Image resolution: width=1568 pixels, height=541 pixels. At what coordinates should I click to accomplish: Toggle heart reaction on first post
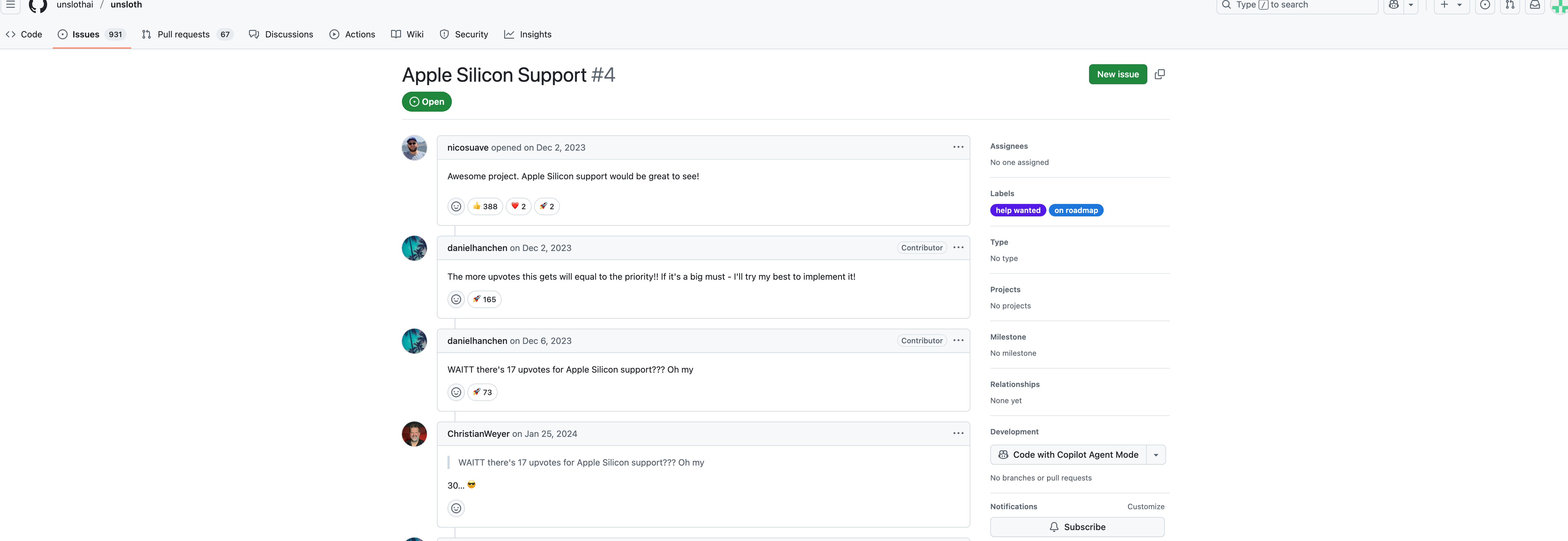click(x=518, y=206)
